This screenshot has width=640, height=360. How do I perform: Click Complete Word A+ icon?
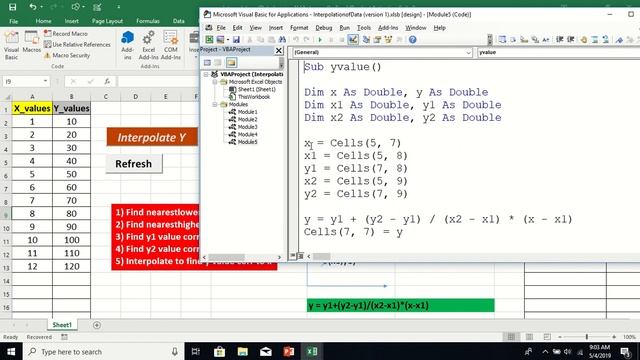tap(546, 40)
